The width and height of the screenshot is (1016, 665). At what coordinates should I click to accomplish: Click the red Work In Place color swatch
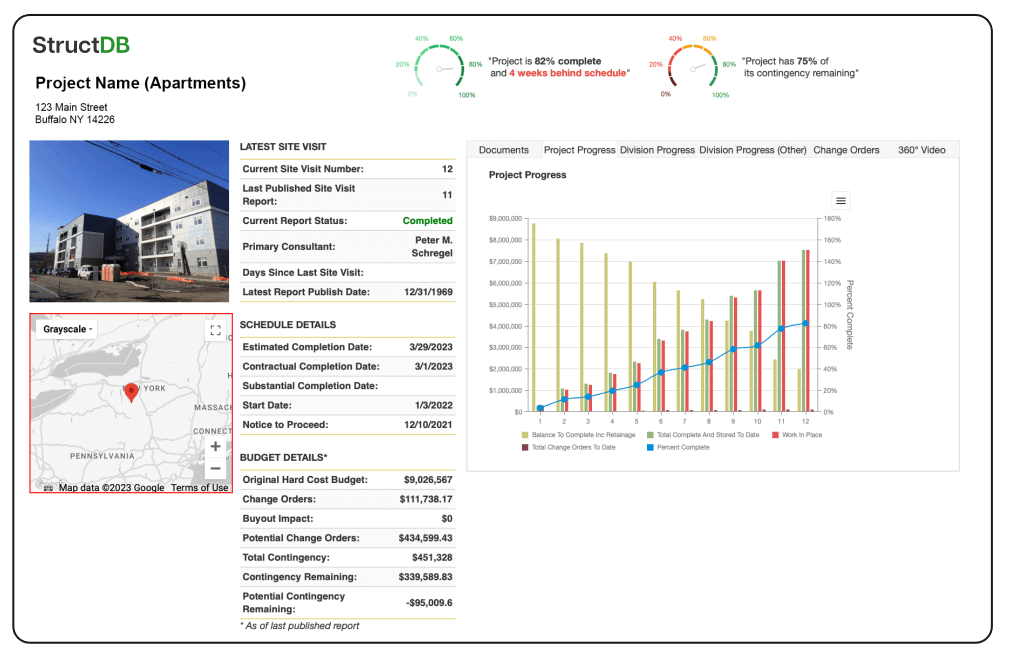click(x=776, y=436)
